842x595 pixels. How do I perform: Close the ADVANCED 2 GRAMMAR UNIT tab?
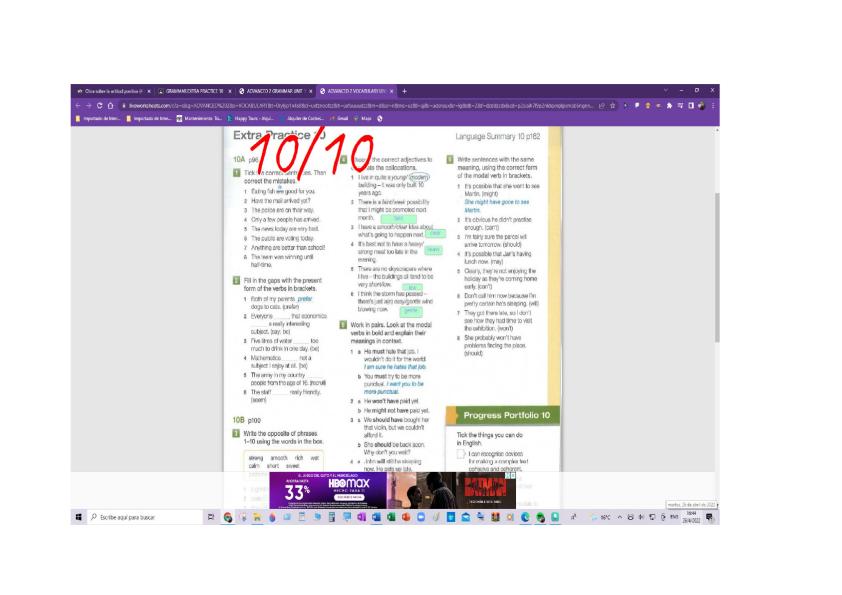pyautogui.click(x=310, y=91)
